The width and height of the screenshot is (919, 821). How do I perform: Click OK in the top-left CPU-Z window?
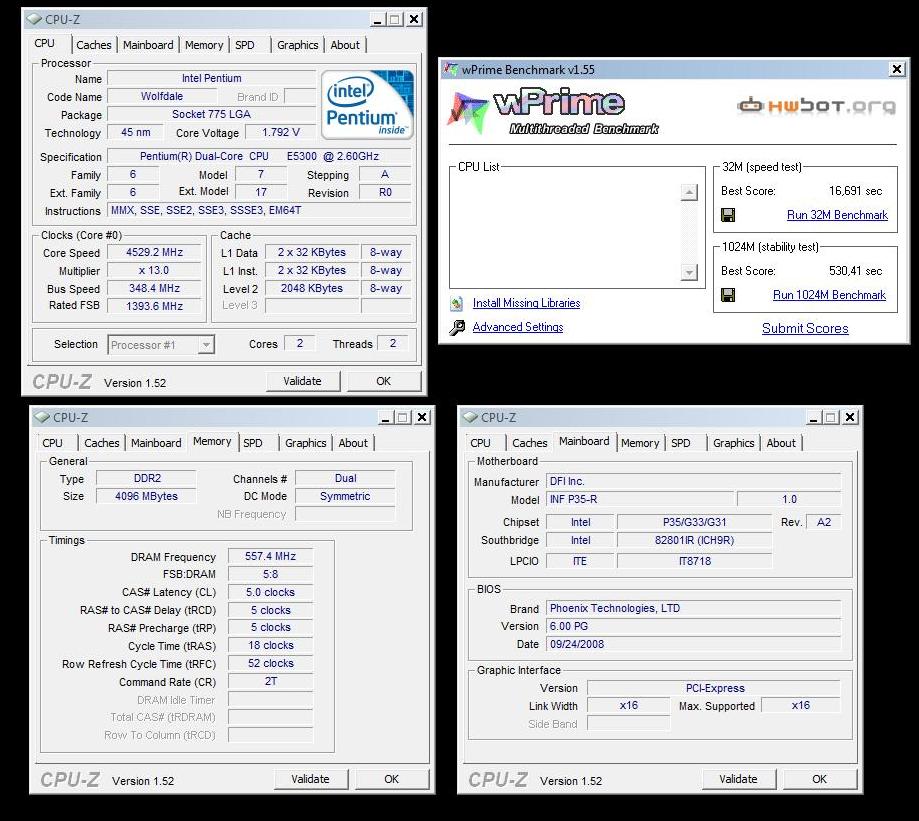(x=384, y=381)
